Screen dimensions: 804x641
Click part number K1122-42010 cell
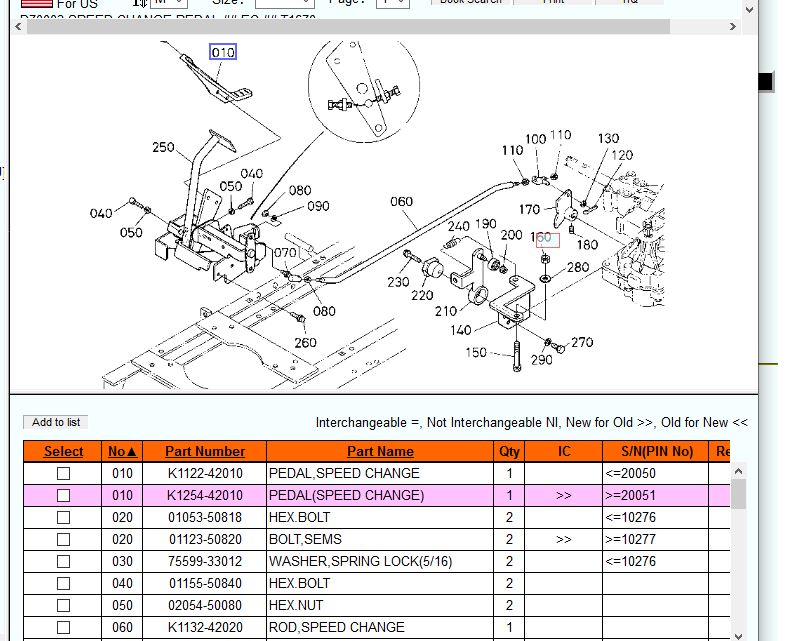pos(205,473)
